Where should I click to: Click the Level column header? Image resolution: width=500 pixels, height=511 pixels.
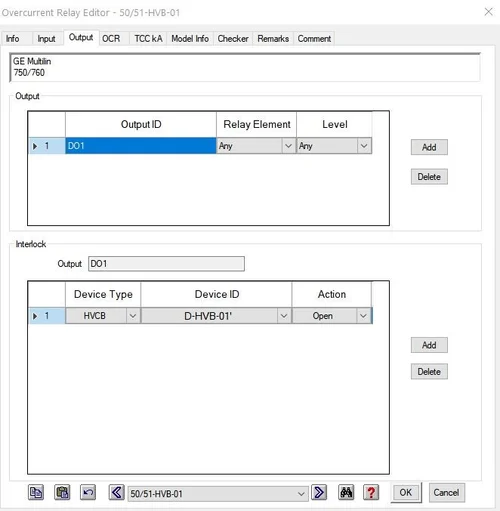[x=334, y=124]
